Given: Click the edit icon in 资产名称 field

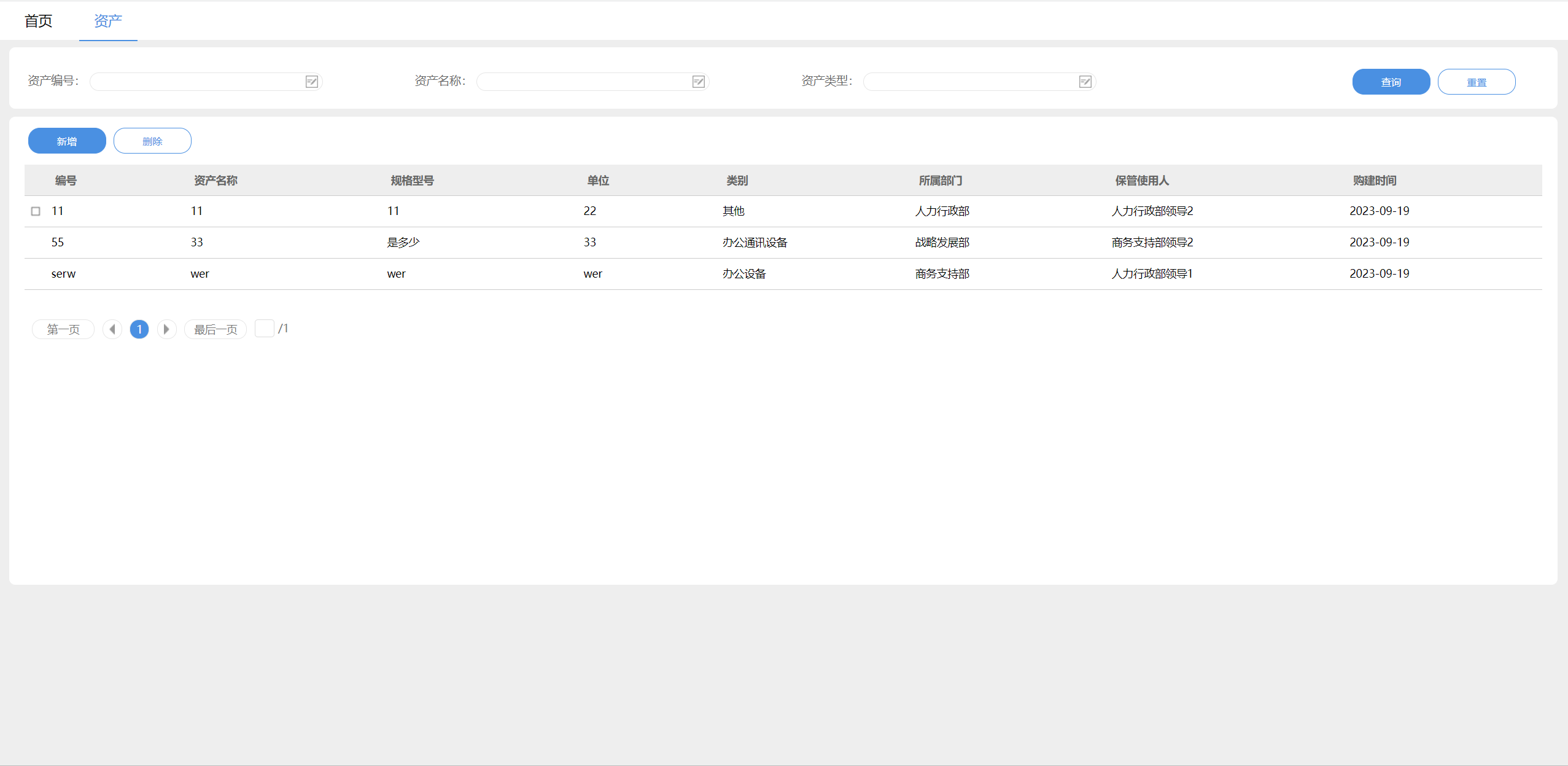Looking at the screenshot, I should [698, 82].
